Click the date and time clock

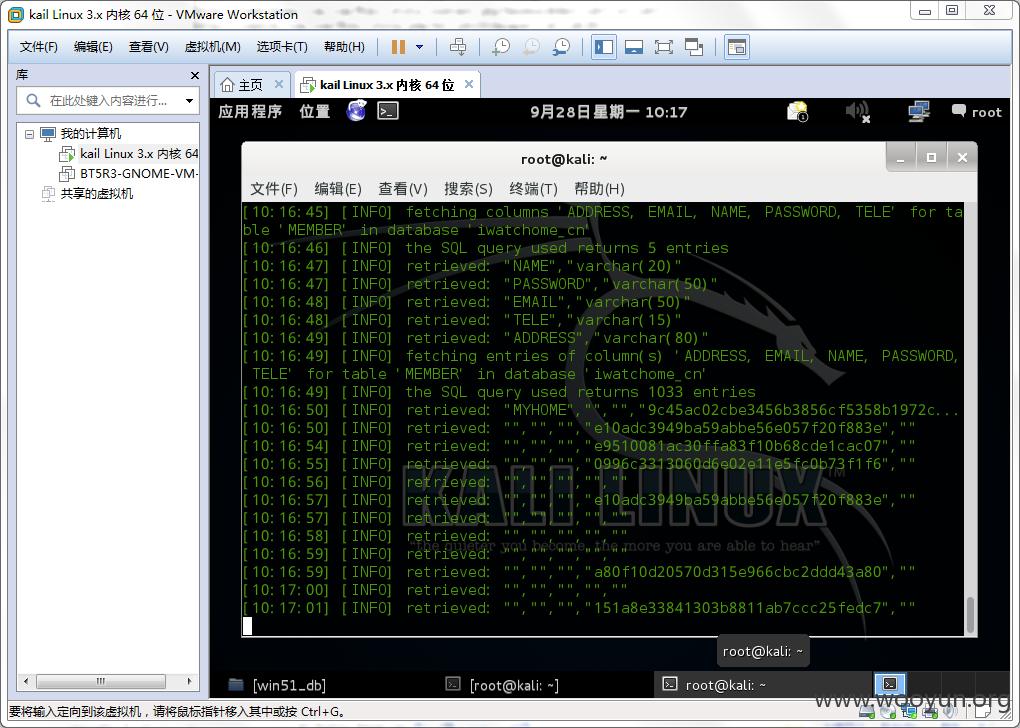point(608,112)
